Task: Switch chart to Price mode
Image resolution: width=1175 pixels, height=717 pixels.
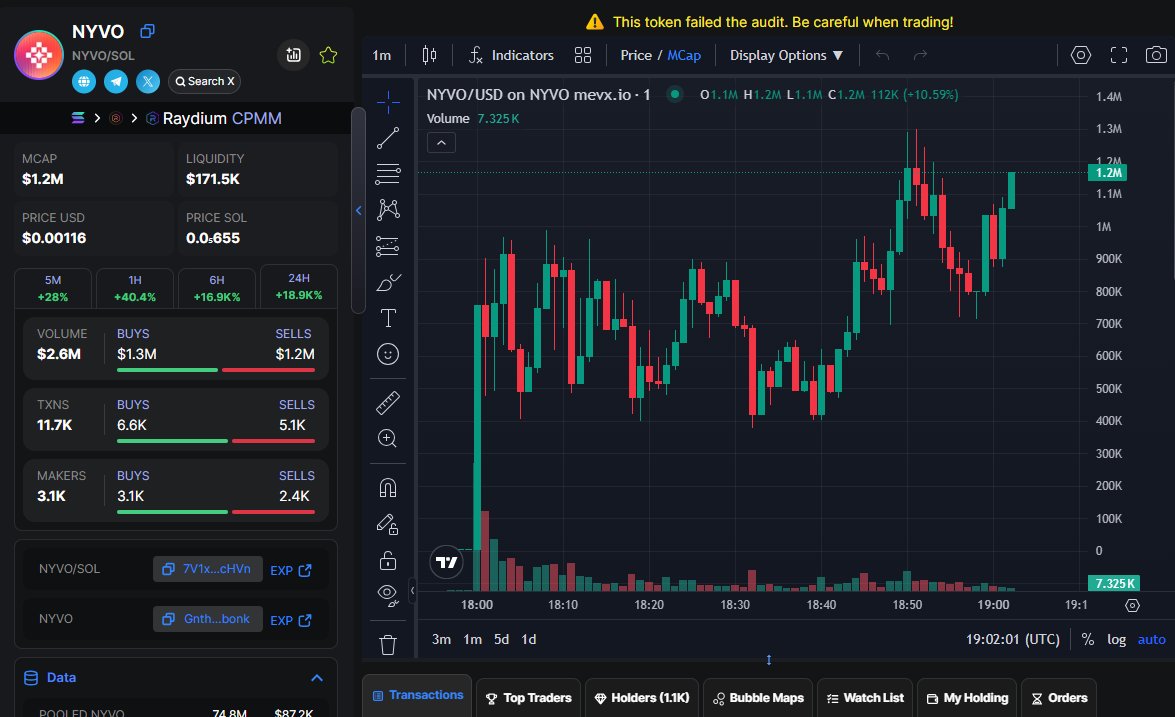Action: click(x=636, y=55)
